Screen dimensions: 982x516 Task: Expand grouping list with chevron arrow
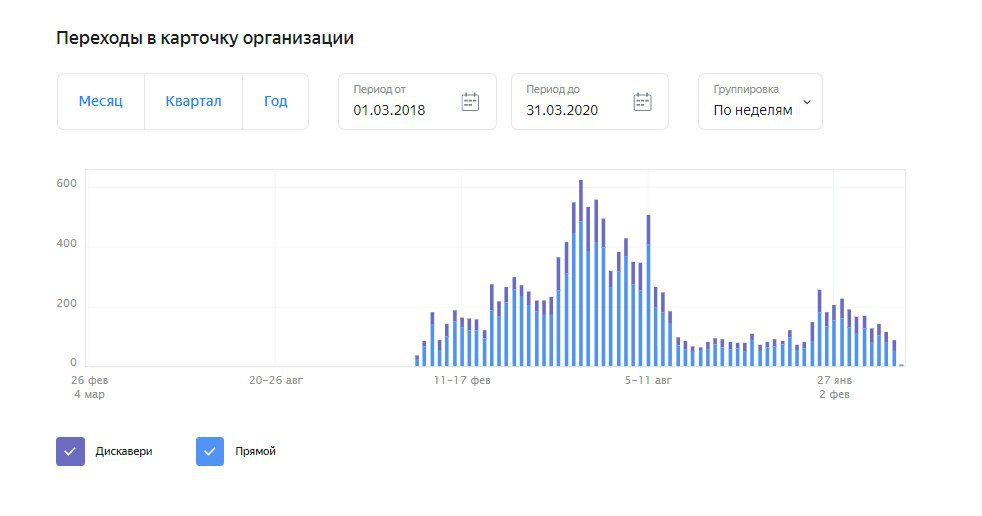pyautogui.click(x=807, y=102)
